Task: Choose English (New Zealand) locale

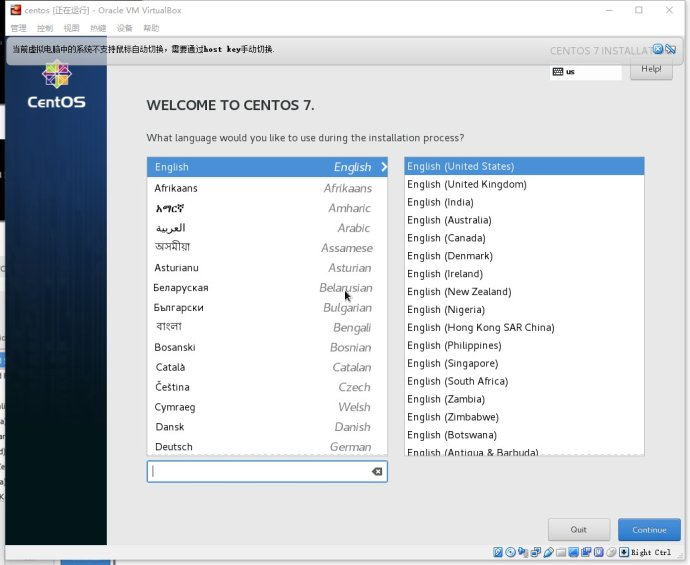Action: click(x=524, y=292)
